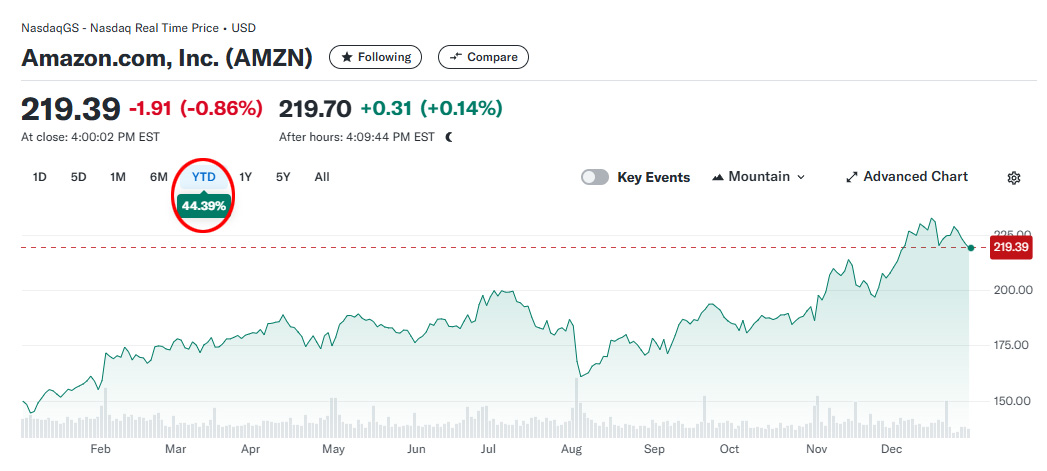1047x471 pixels.
Task: Click the 44.39% YTD return badge
Action: click(x=204, y=206)
